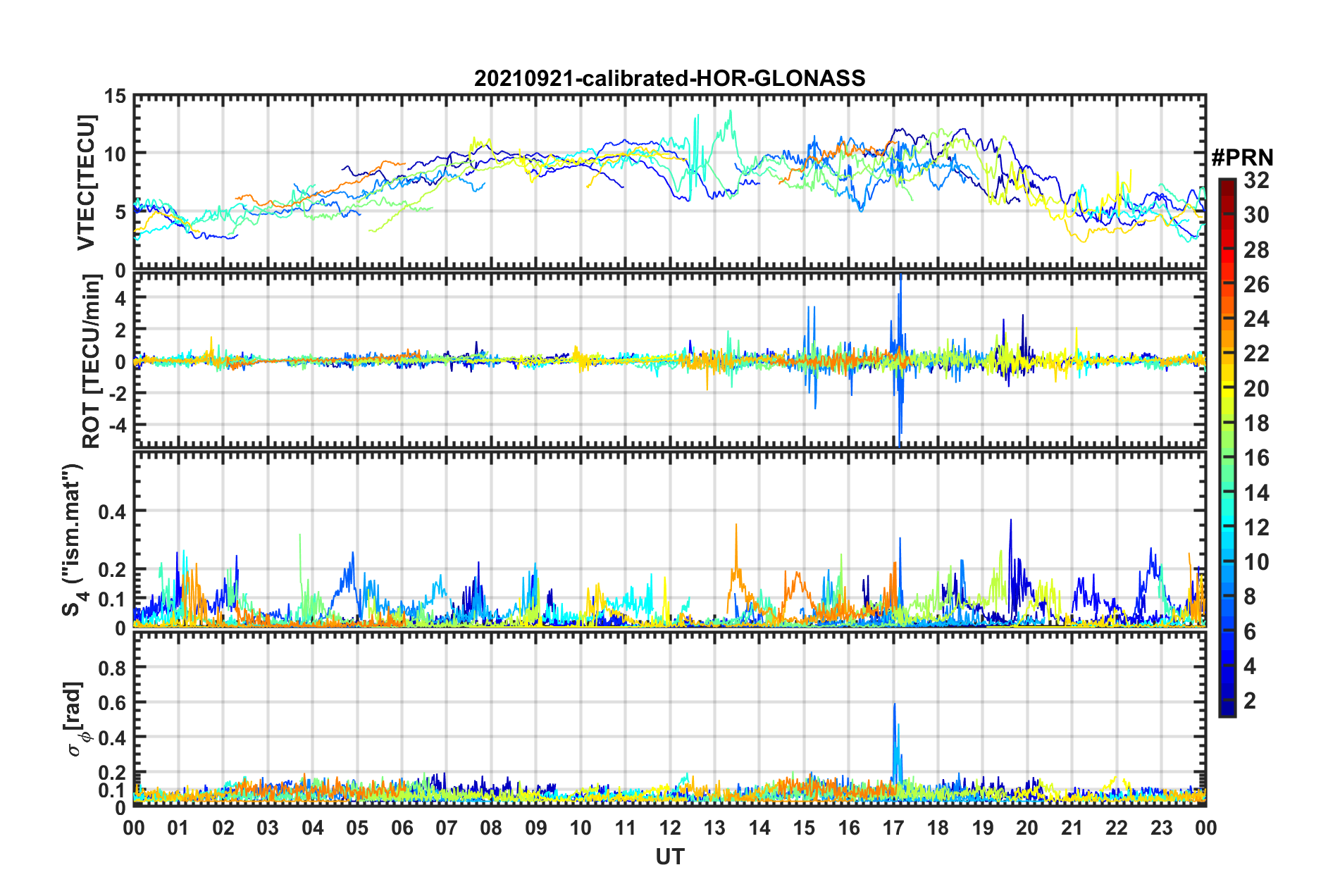Select the VTEC[TECU] y-axis label

[85, 182]
